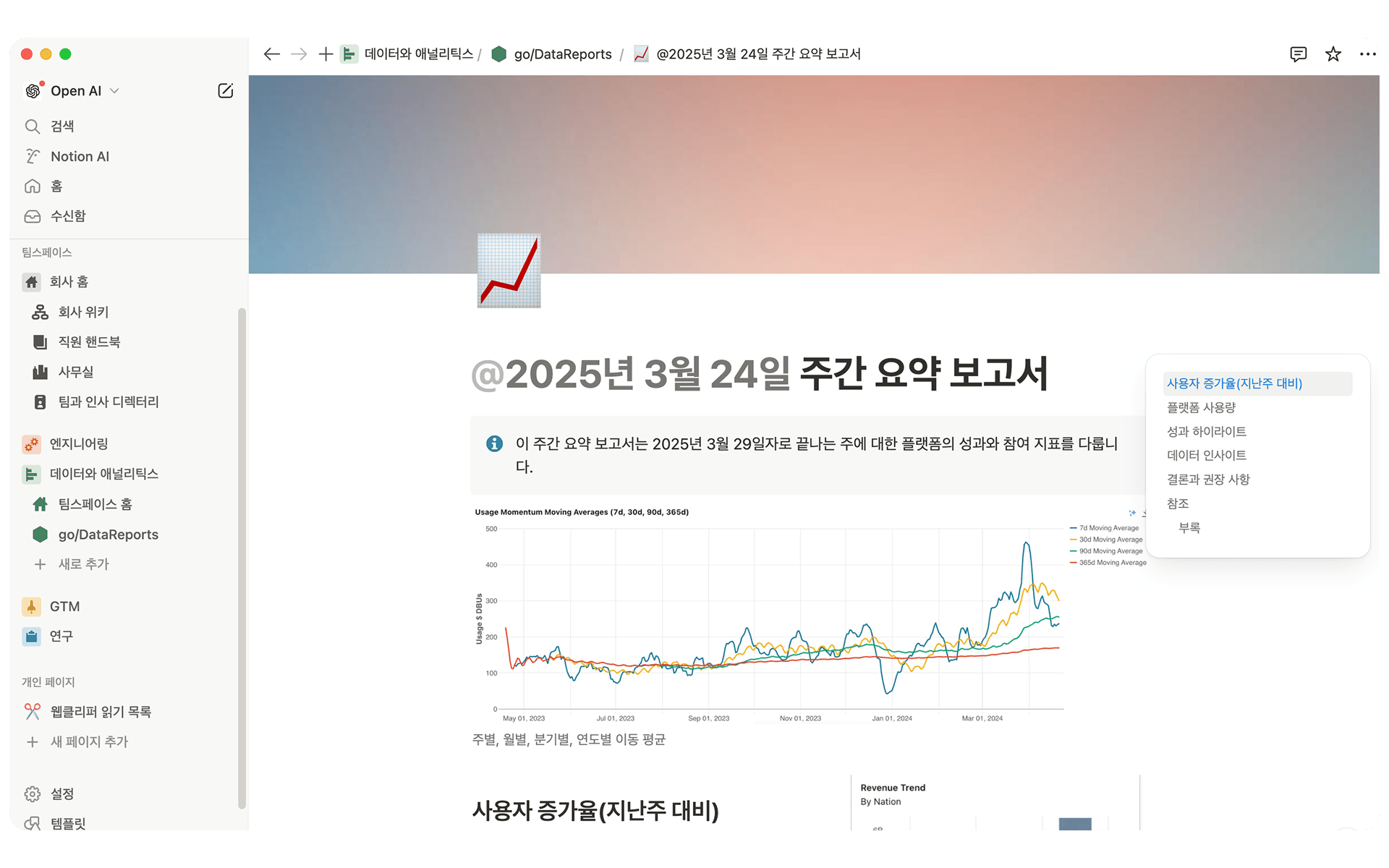Open 직원 핸드북 from the teamspace

90,341
